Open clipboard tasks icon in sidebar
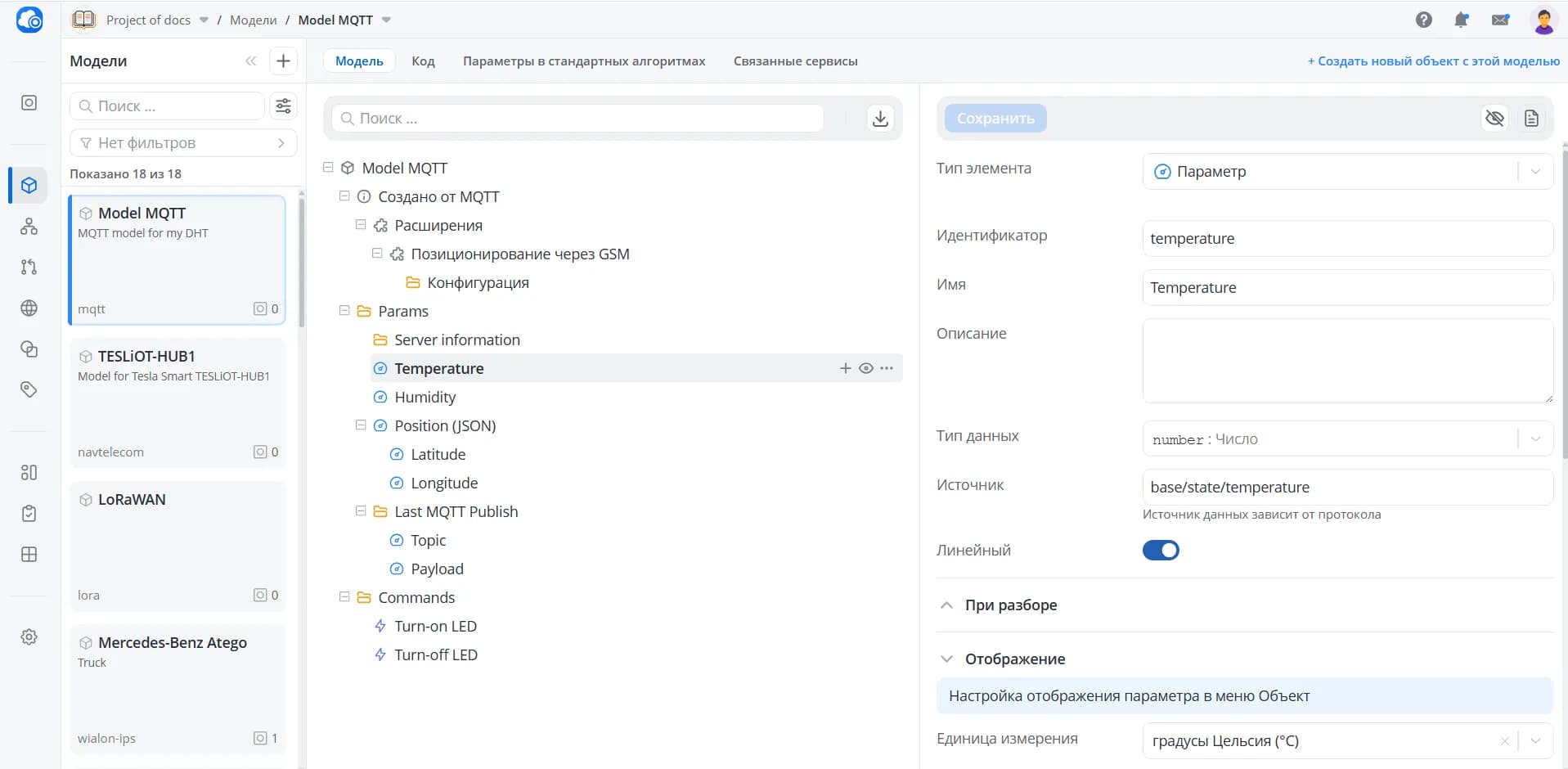This screenshot has width=1568, height=769. point(29,513)
